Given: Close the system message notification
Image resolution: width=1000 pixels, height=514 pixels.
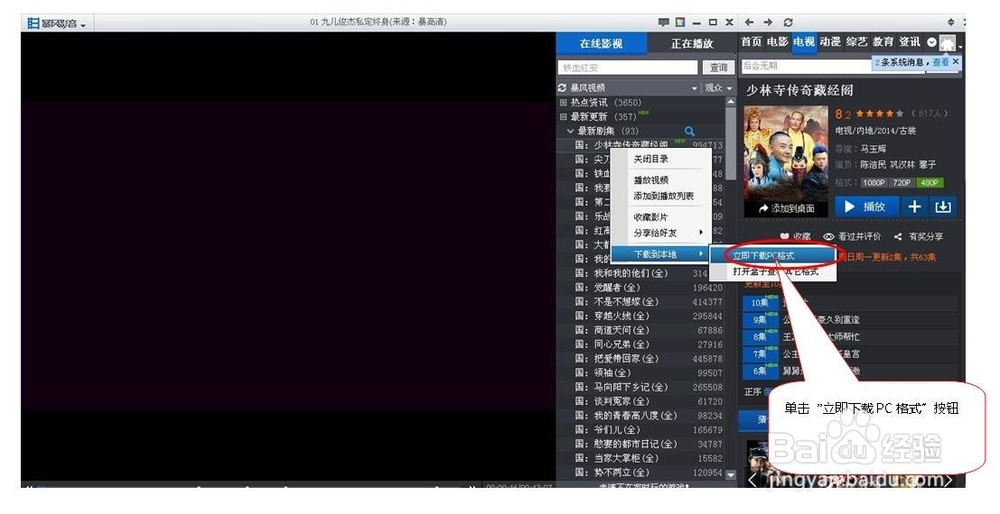Looking at the screenshot, I should coord(955,62).
